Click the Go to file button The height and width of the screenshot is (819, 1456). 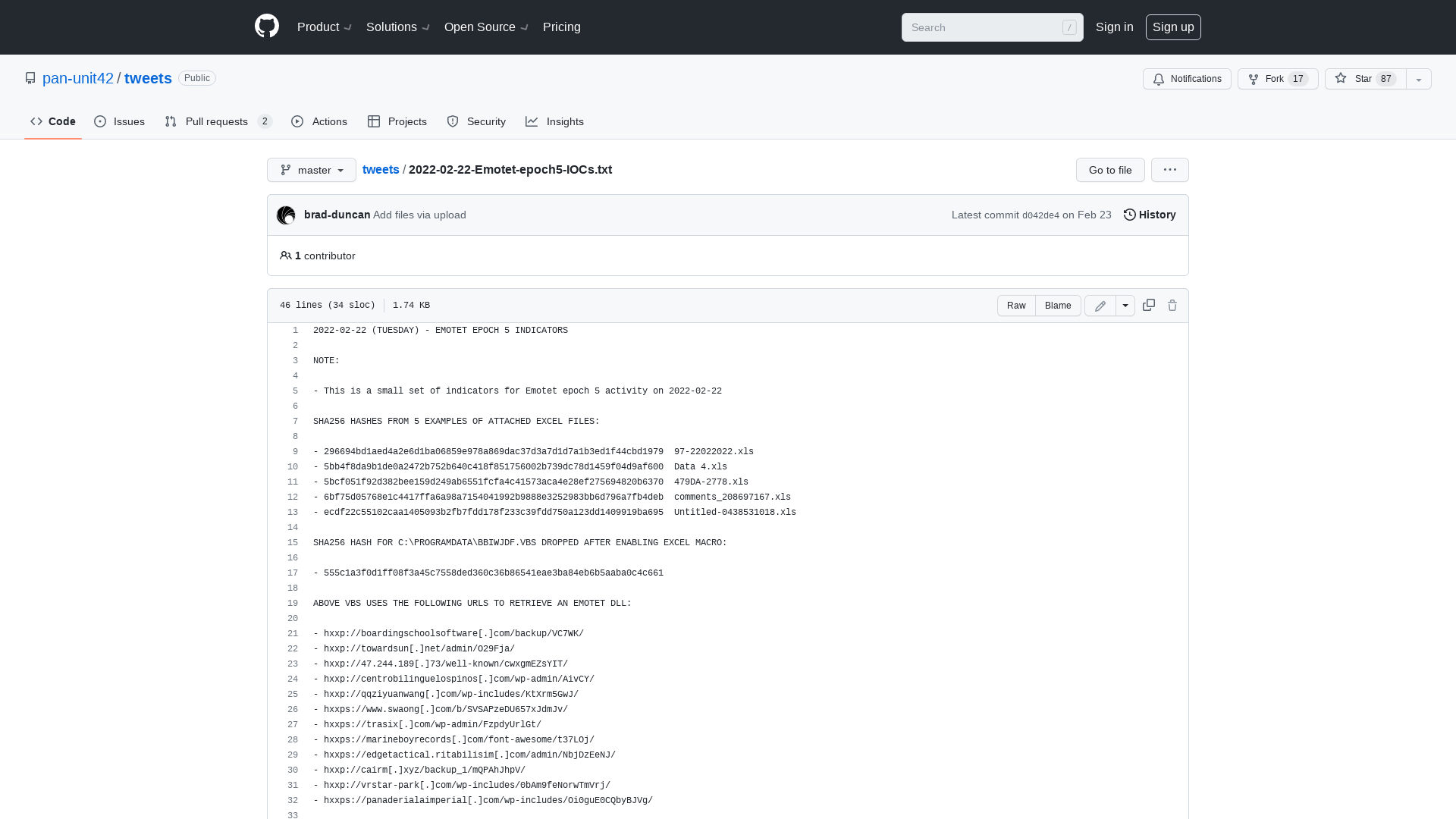point(1110,170)
